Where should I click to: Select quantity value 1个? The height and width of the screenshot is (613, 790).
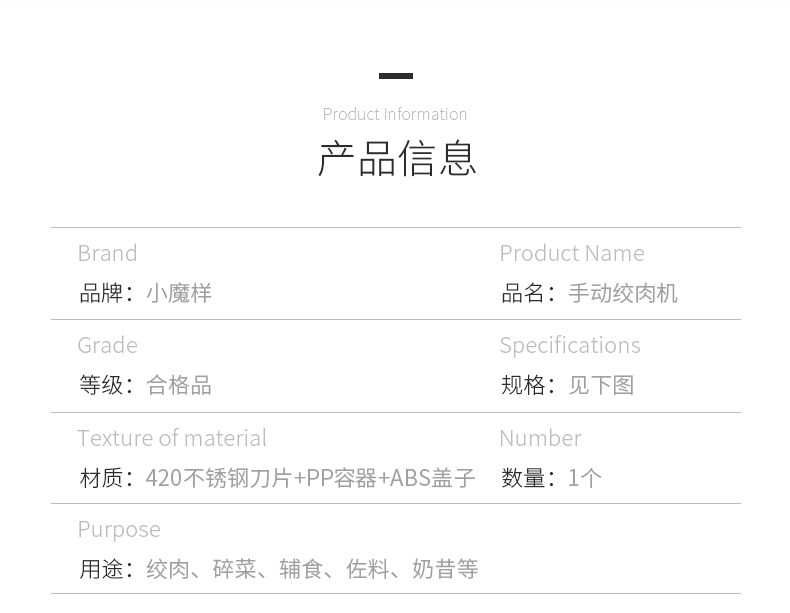[x=585, y=478]
